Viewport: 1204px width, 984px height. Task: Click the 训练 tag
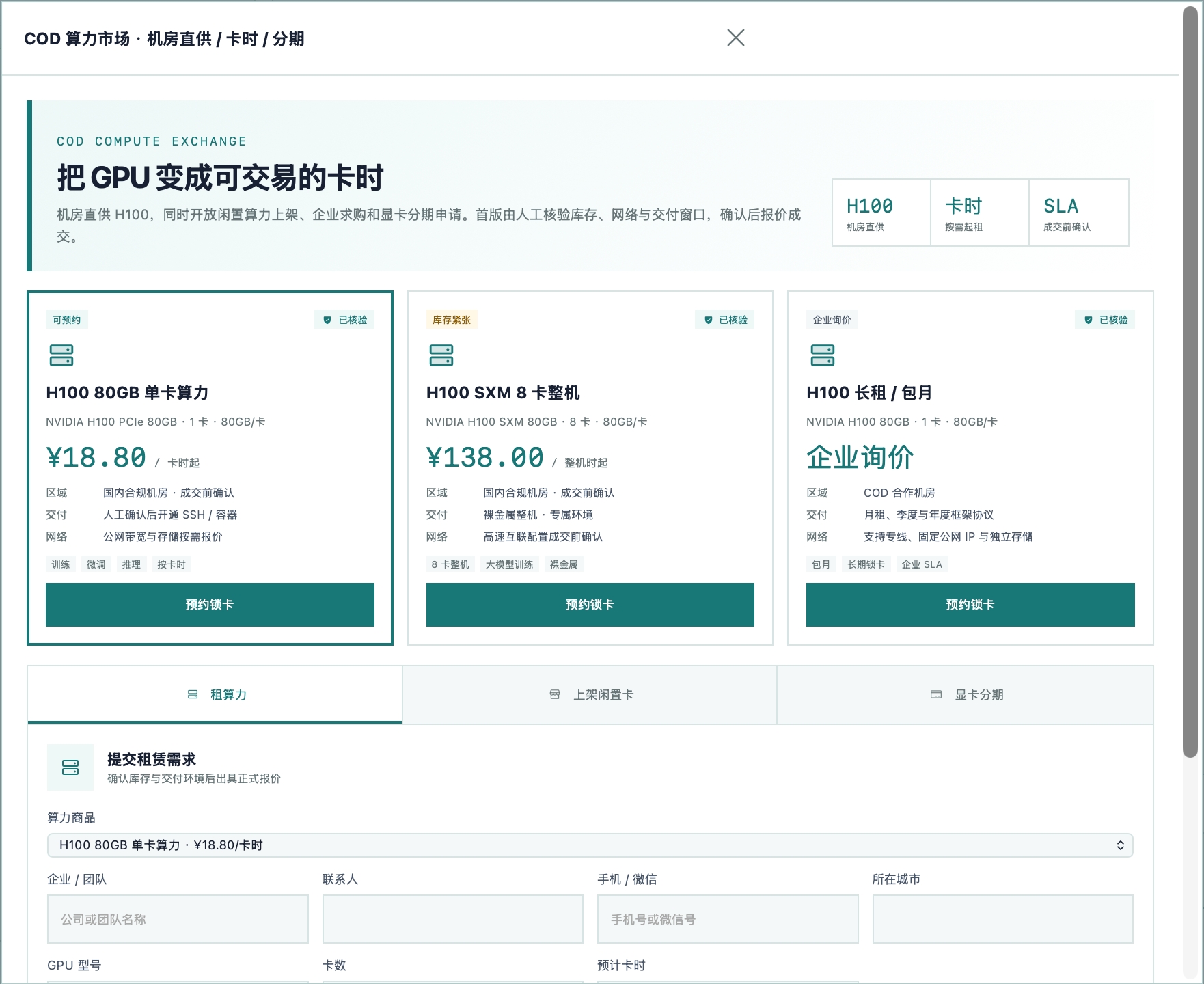61,564
